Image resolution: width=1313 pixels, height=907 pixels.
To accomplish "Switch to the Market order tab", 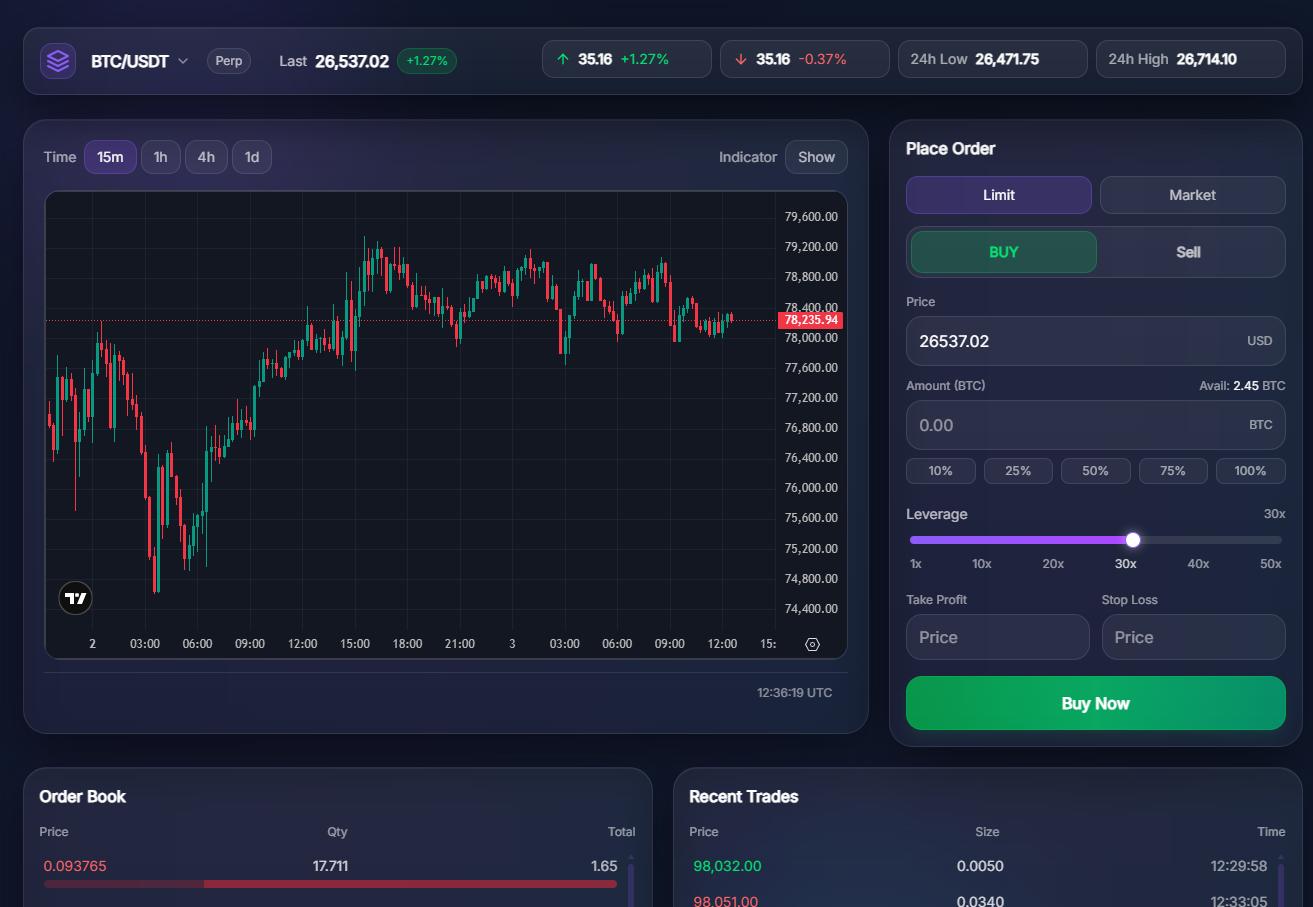I will (1192, 195).
